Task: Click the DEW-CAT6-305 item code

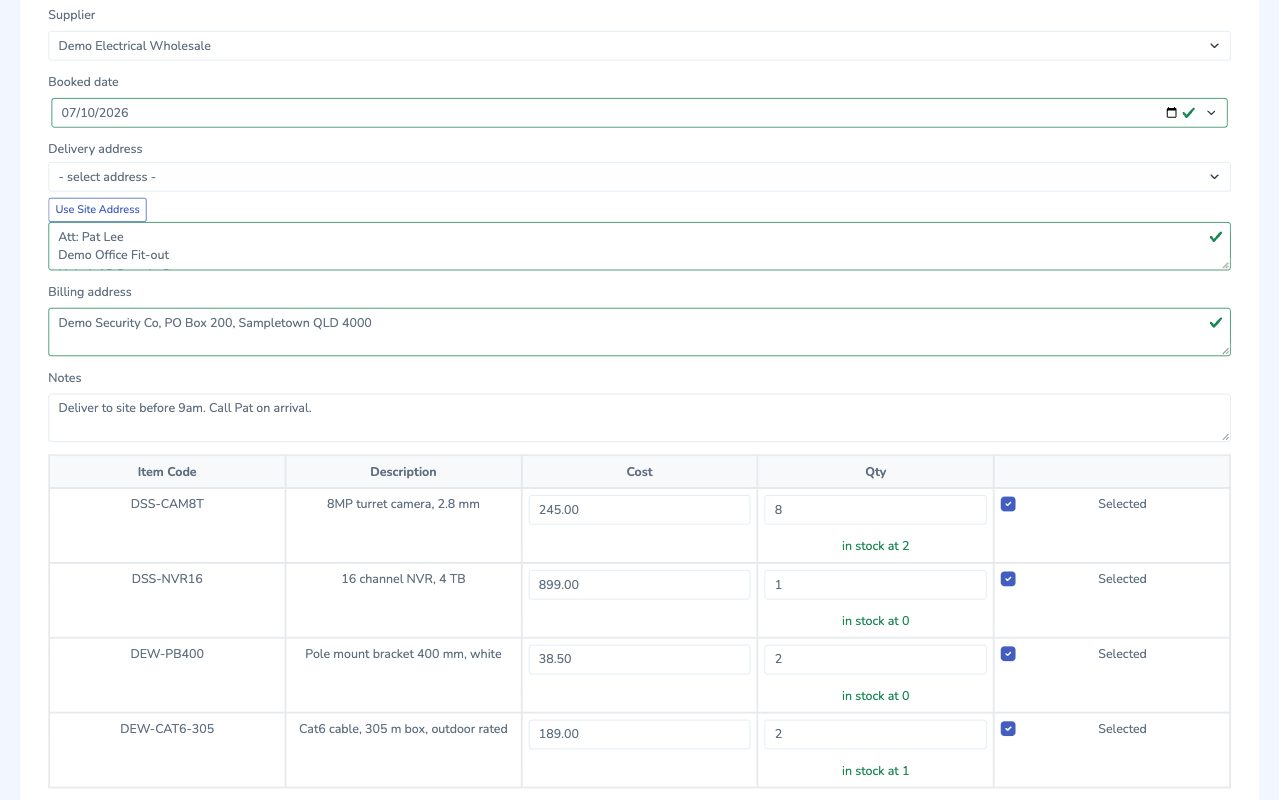Action: (167, 729)
